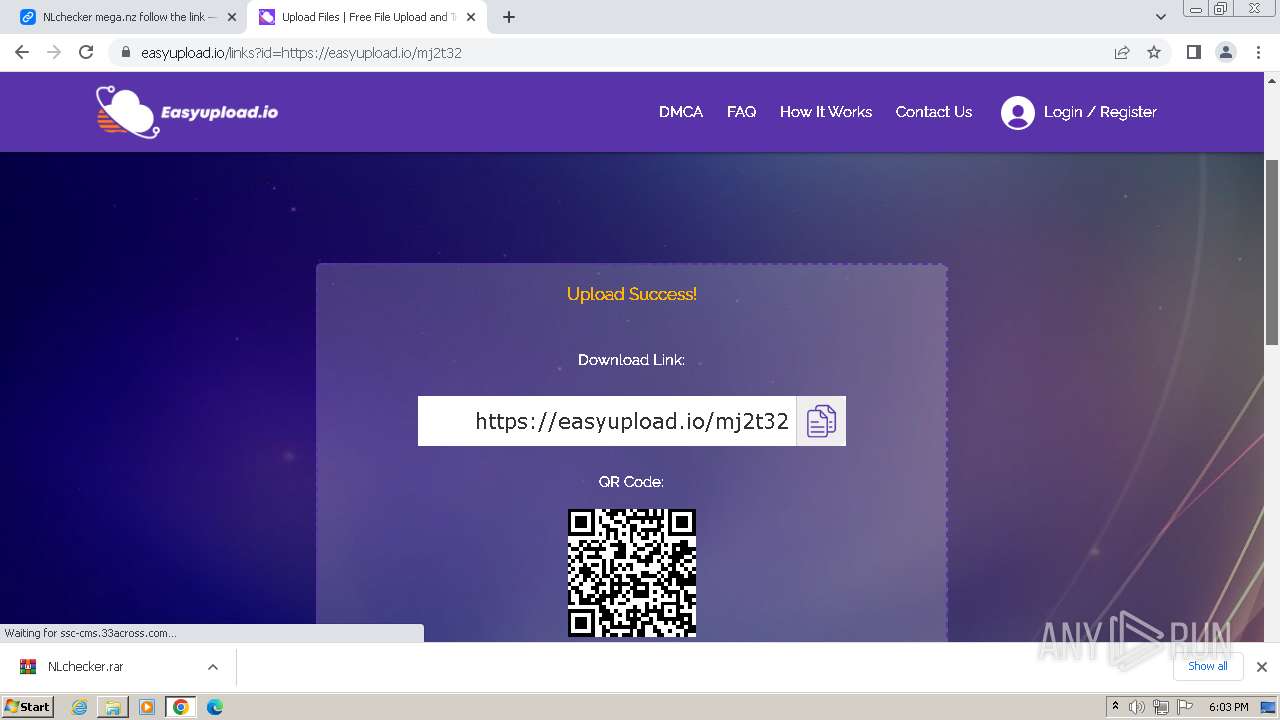
Task: Copy the download link with the copy icon
Action: (821, 421)
